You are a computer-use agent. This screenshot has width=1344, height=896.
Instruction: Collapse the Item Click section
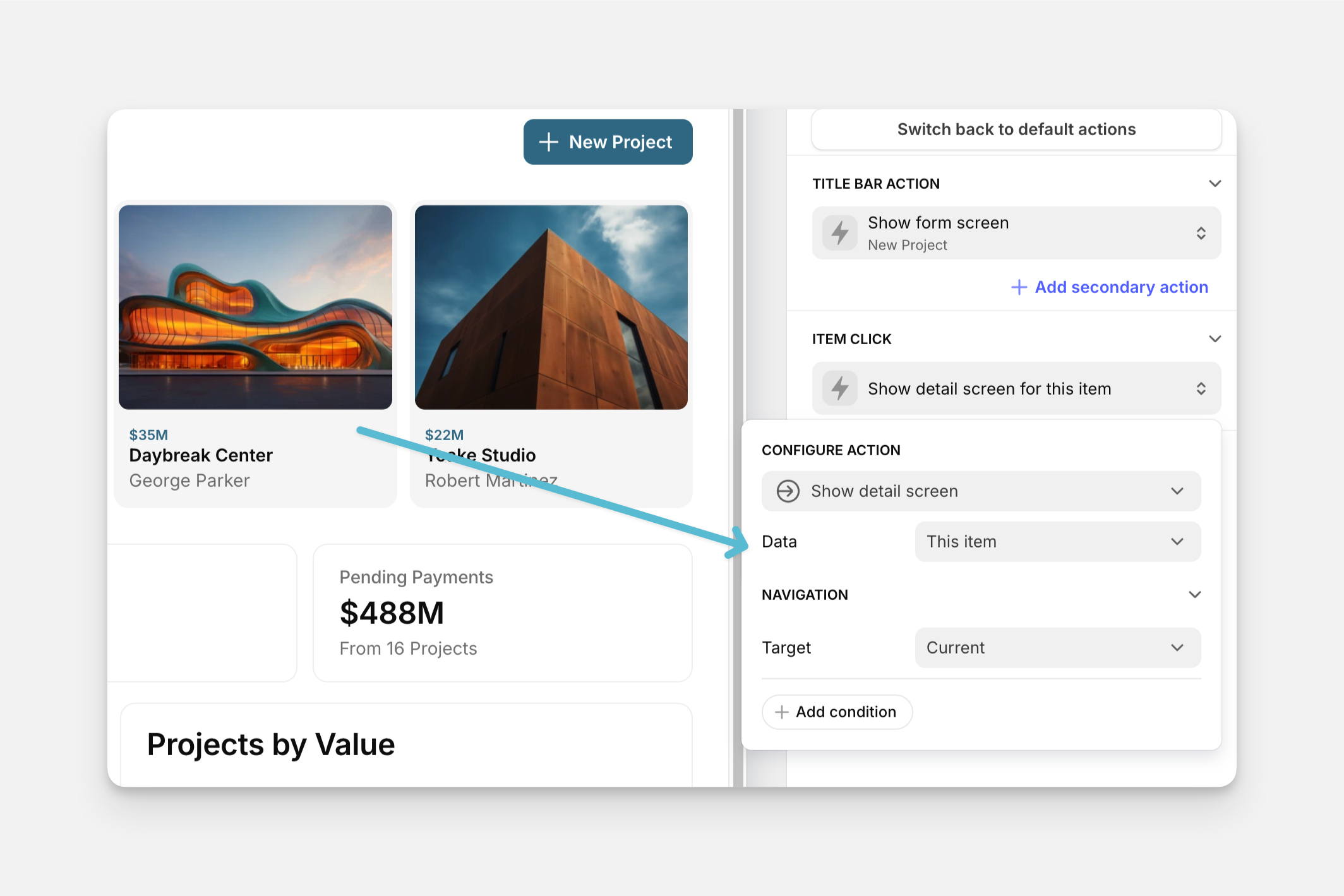tap(1215, 339)
